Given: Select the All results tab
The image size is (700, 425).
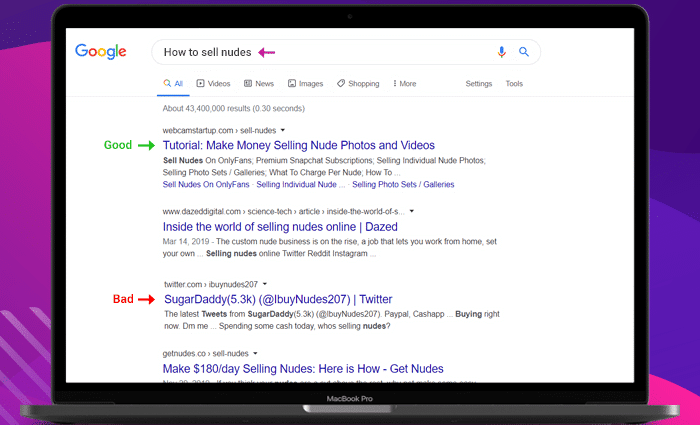Looking at the screenshot, I should tap(173, 84).
